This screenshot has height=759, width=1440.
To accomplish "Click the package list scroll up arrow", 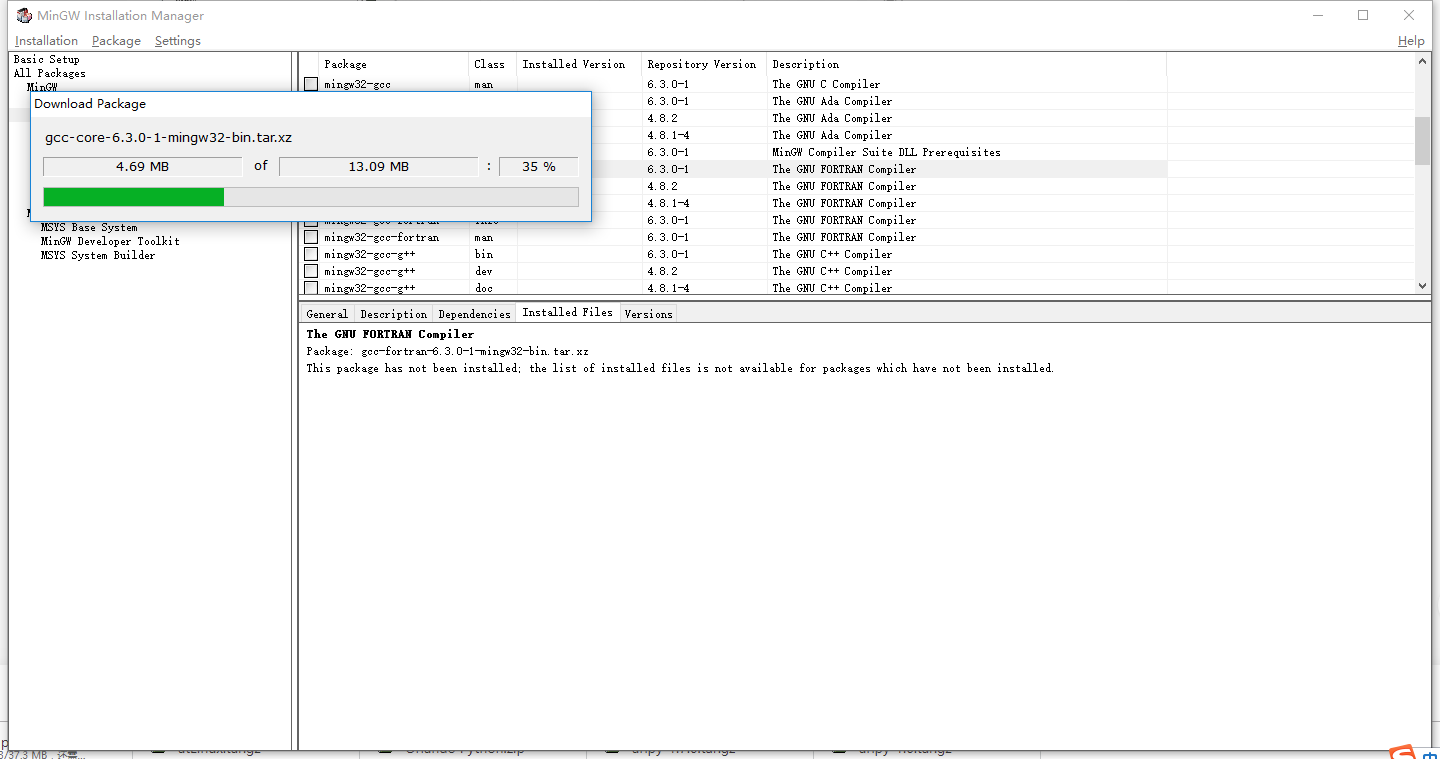I will pyautogui.click(x=1423, y=62).
